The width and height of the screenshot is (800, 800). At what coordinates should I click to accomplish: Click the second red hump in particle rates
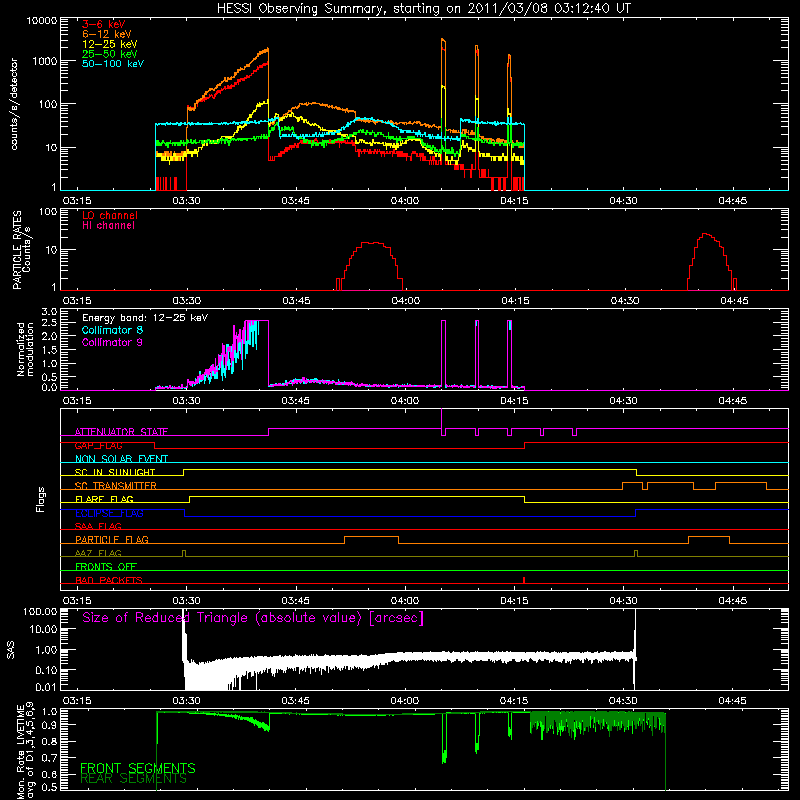(x=712, y=262)
